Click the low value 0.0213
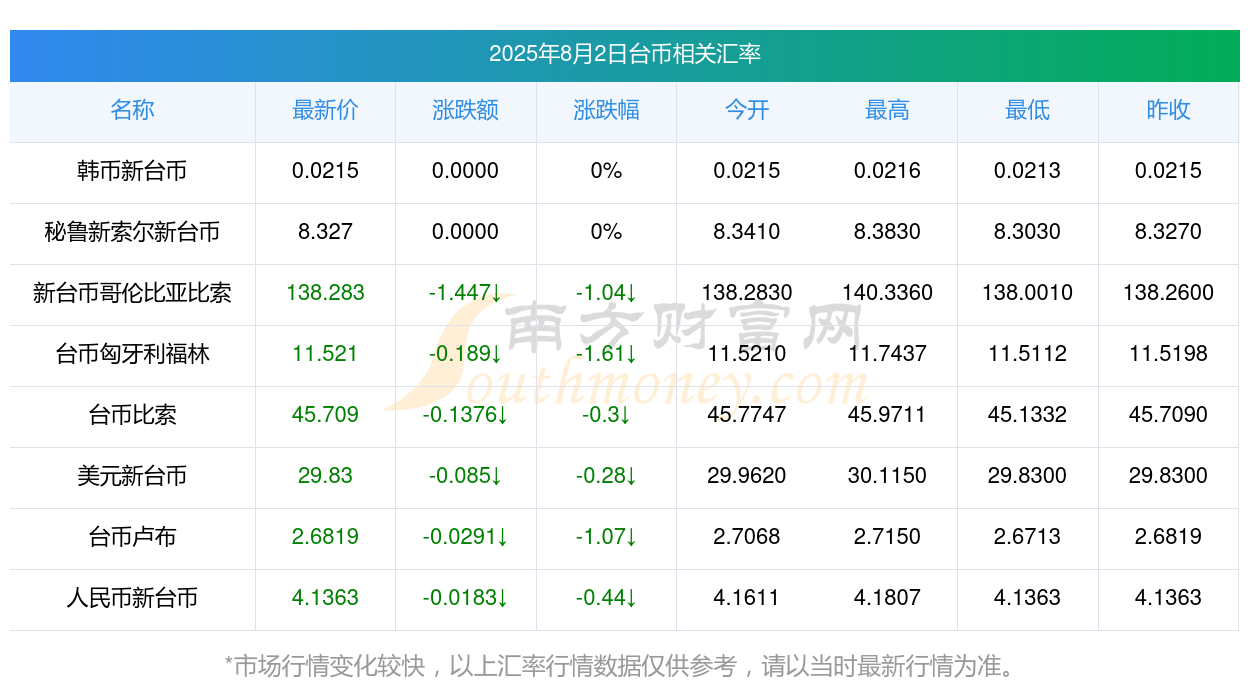The image size is (1250, 698). click(1027, 171)
